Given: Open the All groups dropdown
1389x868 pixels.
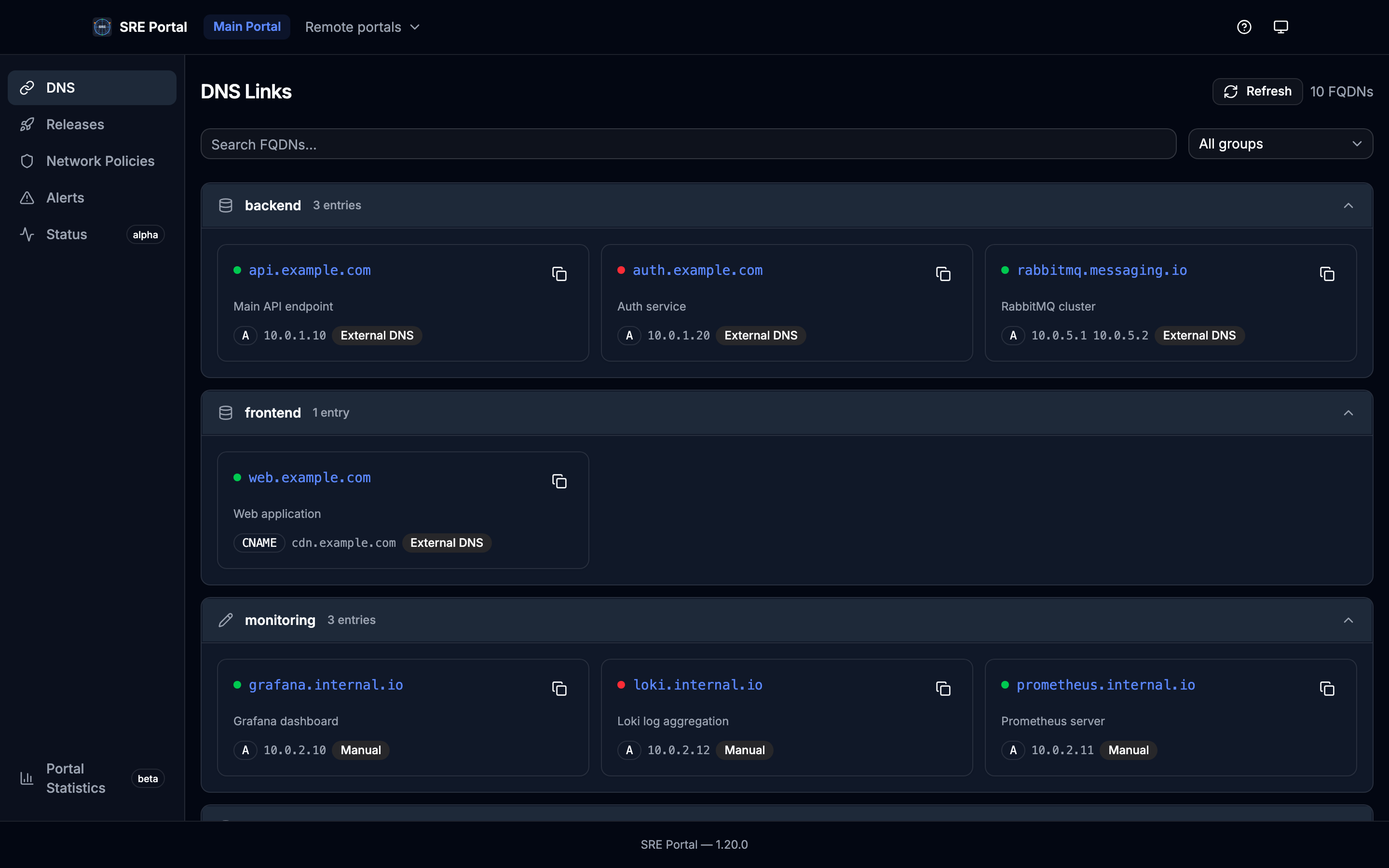Looking at the screenshot, I should (1280, 144).
